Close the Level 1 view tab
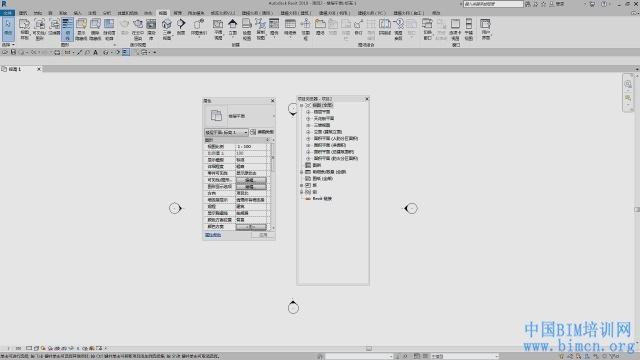640x360 pixels. [39, 69]
